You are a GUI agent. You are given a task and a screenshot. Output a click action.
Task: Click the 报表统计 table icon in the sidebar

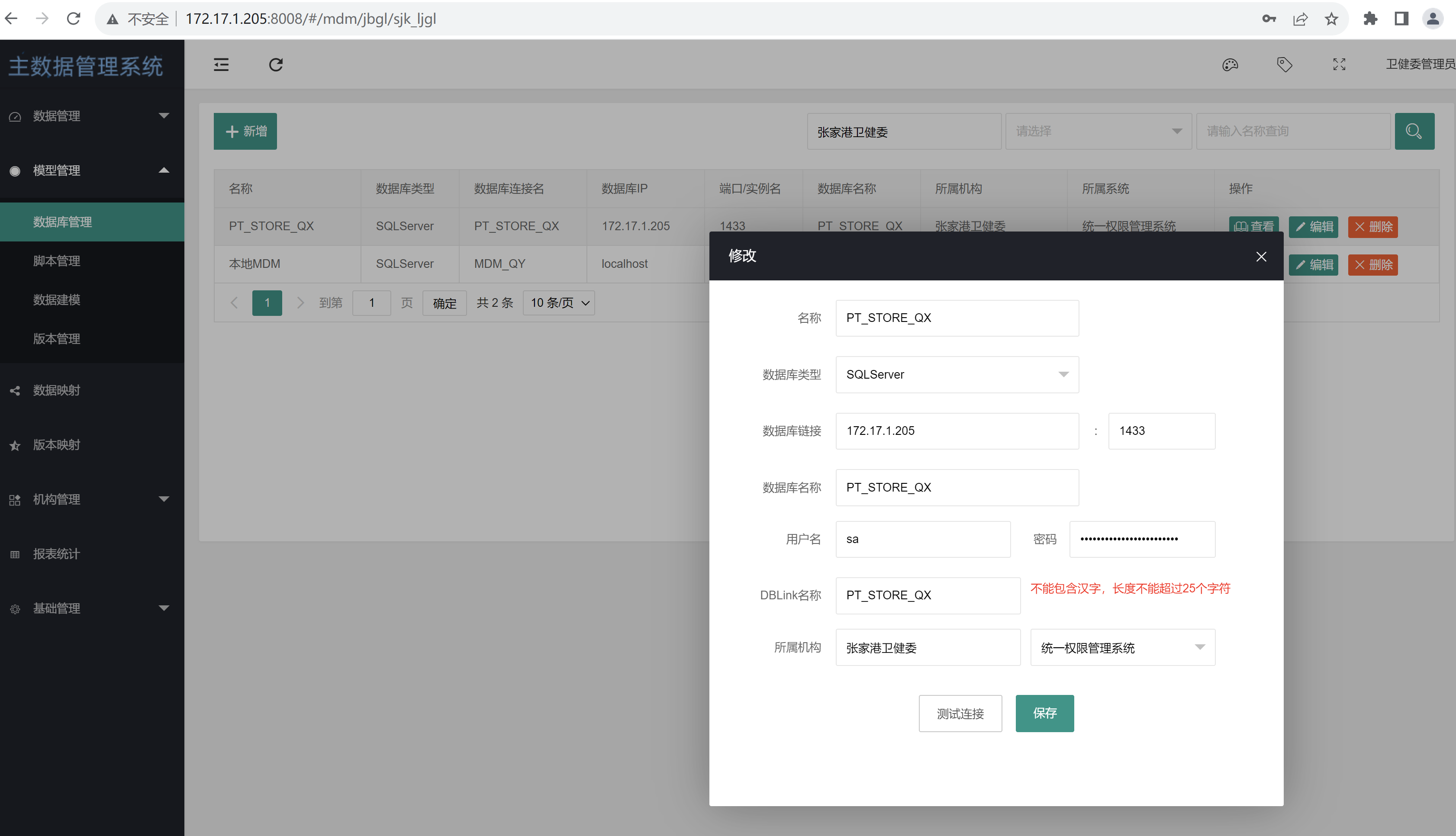(x=15, y=555)
